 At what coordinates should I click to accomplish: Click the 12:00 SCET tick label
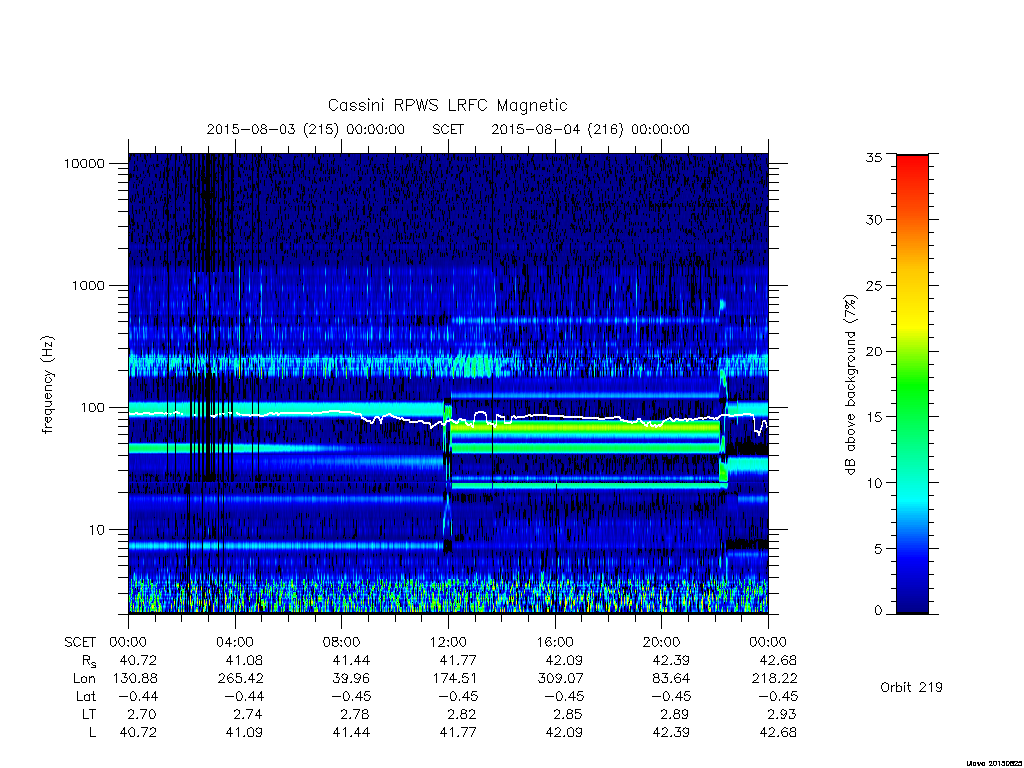[448, 642]
